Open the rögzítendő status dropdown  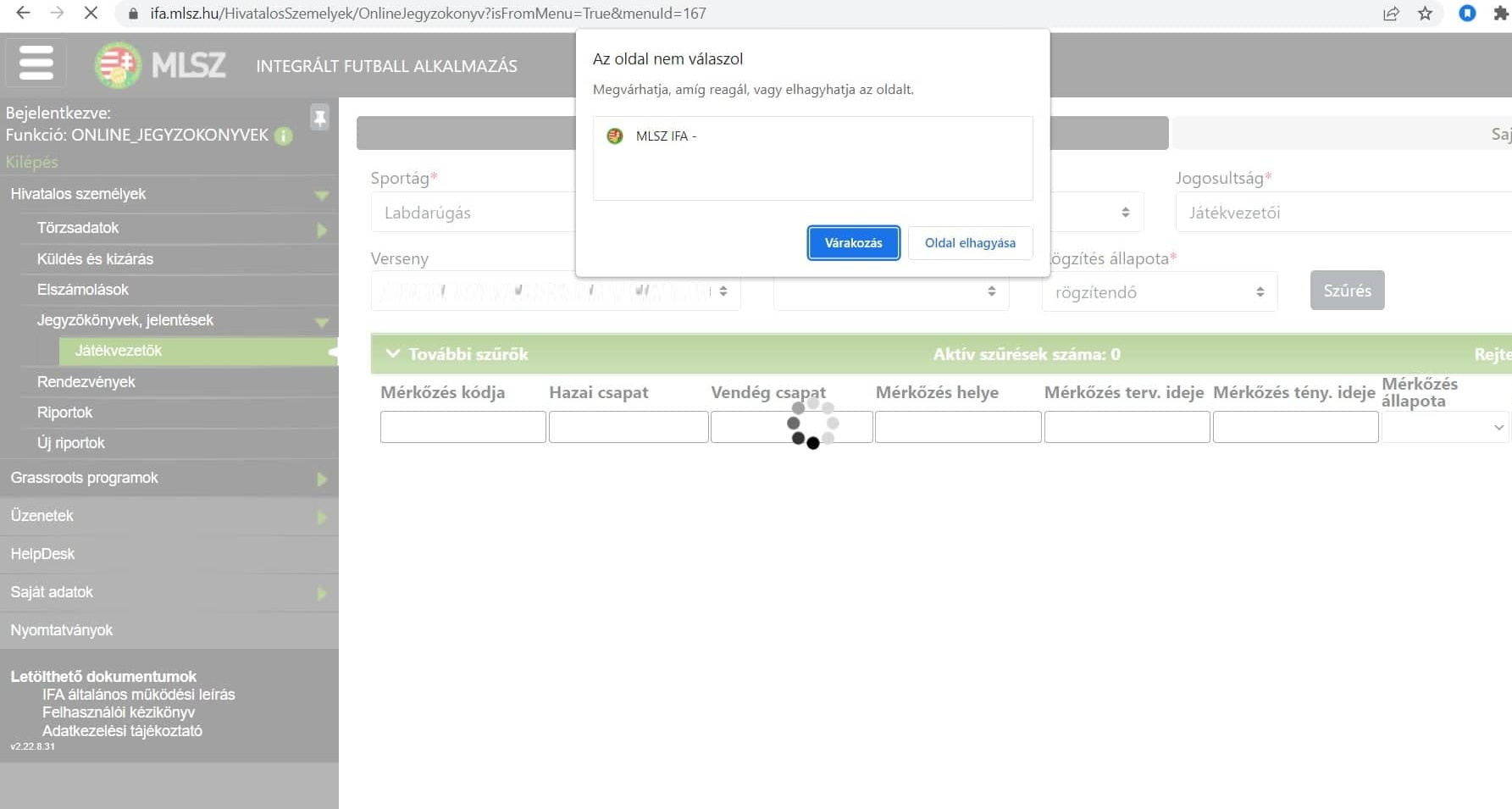click(1160, 291)
